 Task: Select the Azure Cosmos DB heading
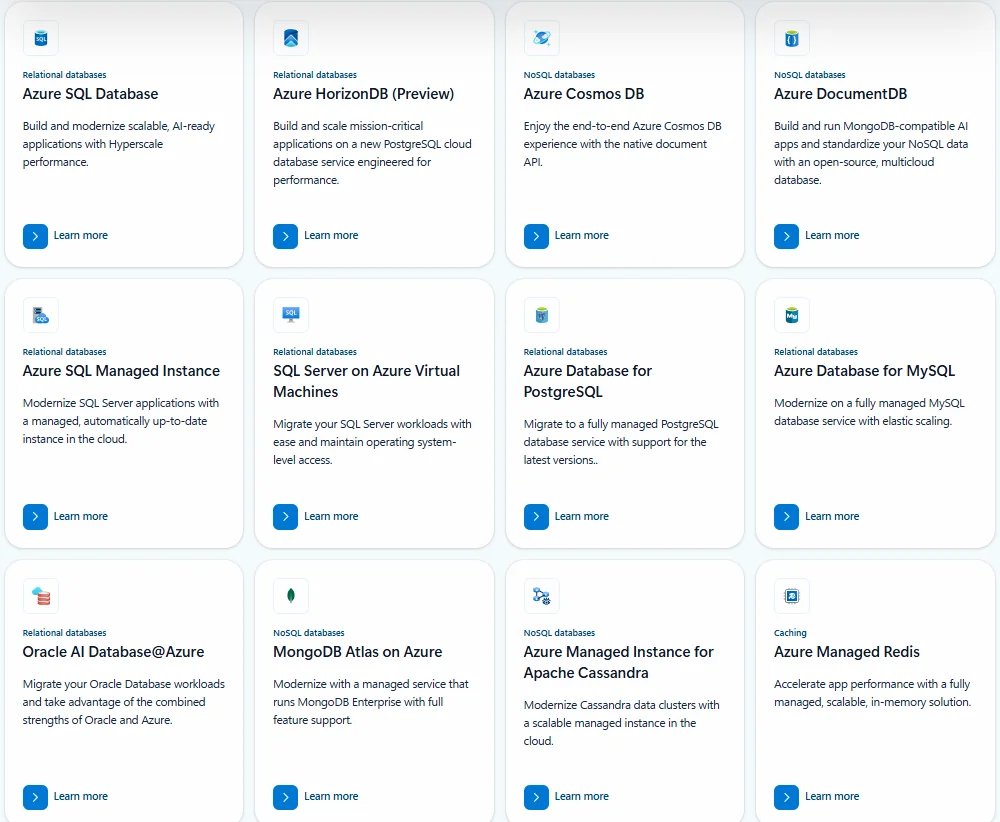click(x=584, y=94)
